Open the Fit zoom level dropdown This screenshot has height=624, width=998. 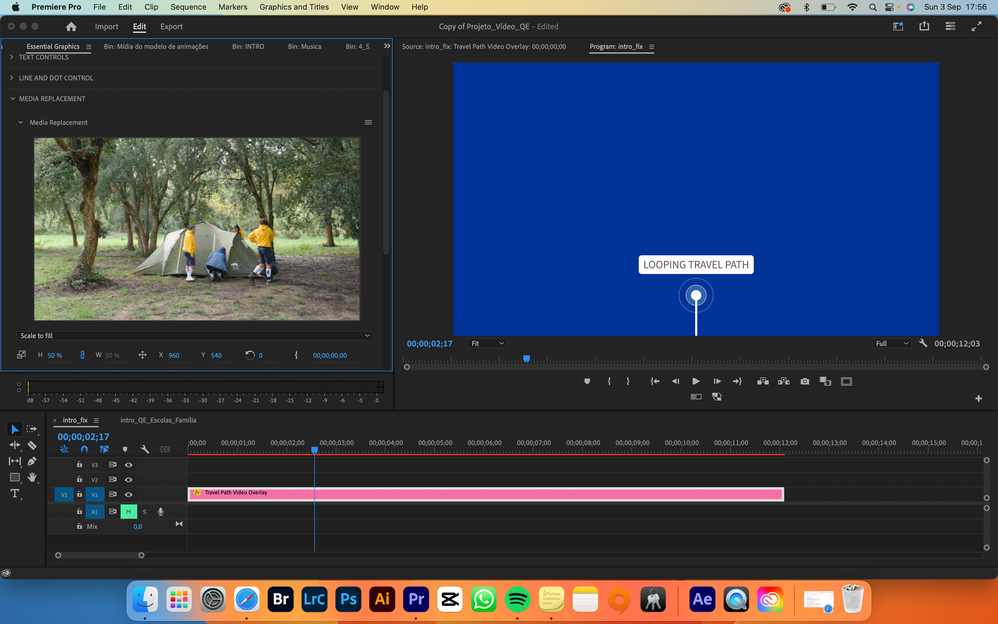point(487,344)
